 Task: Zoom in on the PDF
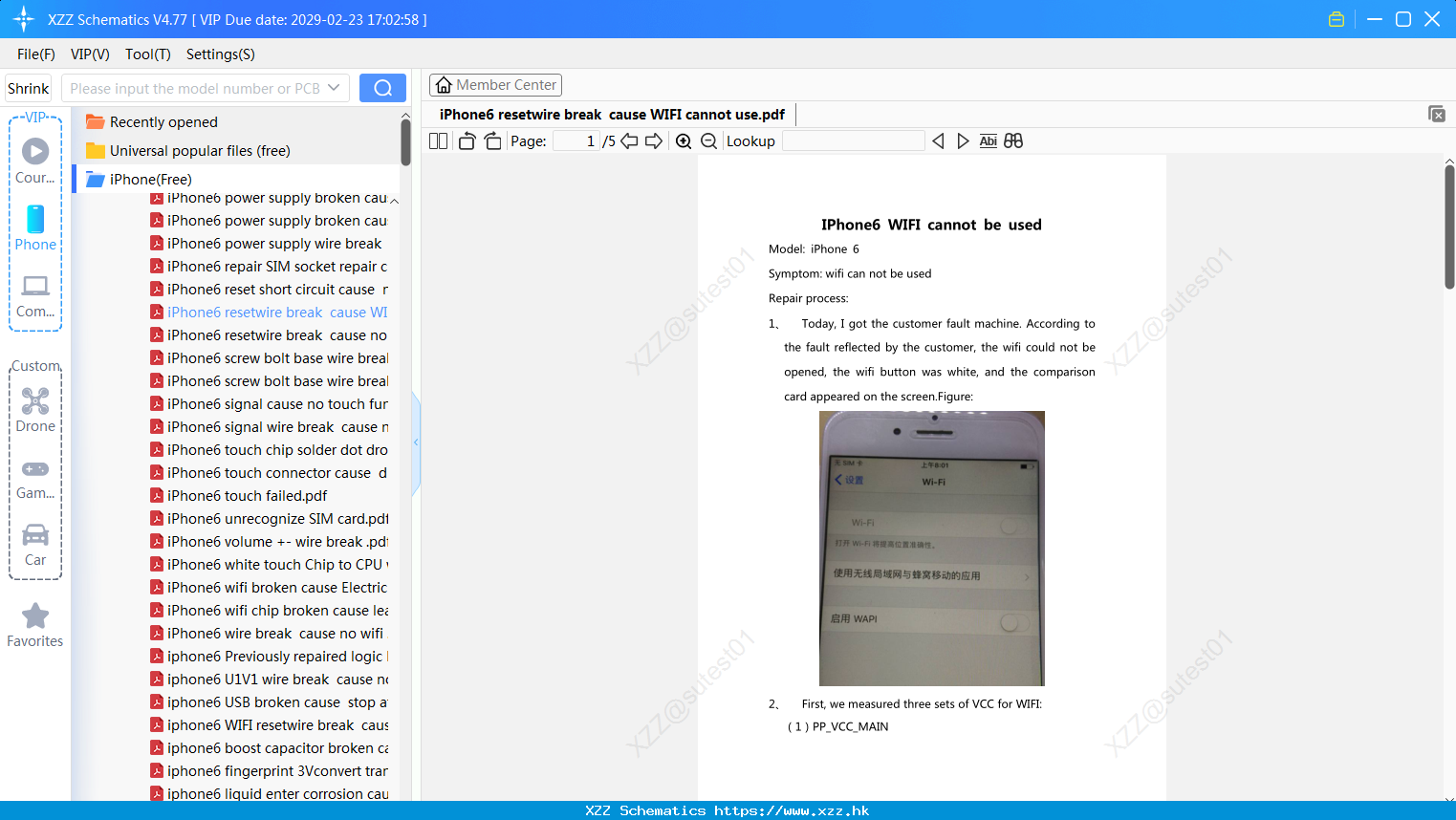[684, 141]
